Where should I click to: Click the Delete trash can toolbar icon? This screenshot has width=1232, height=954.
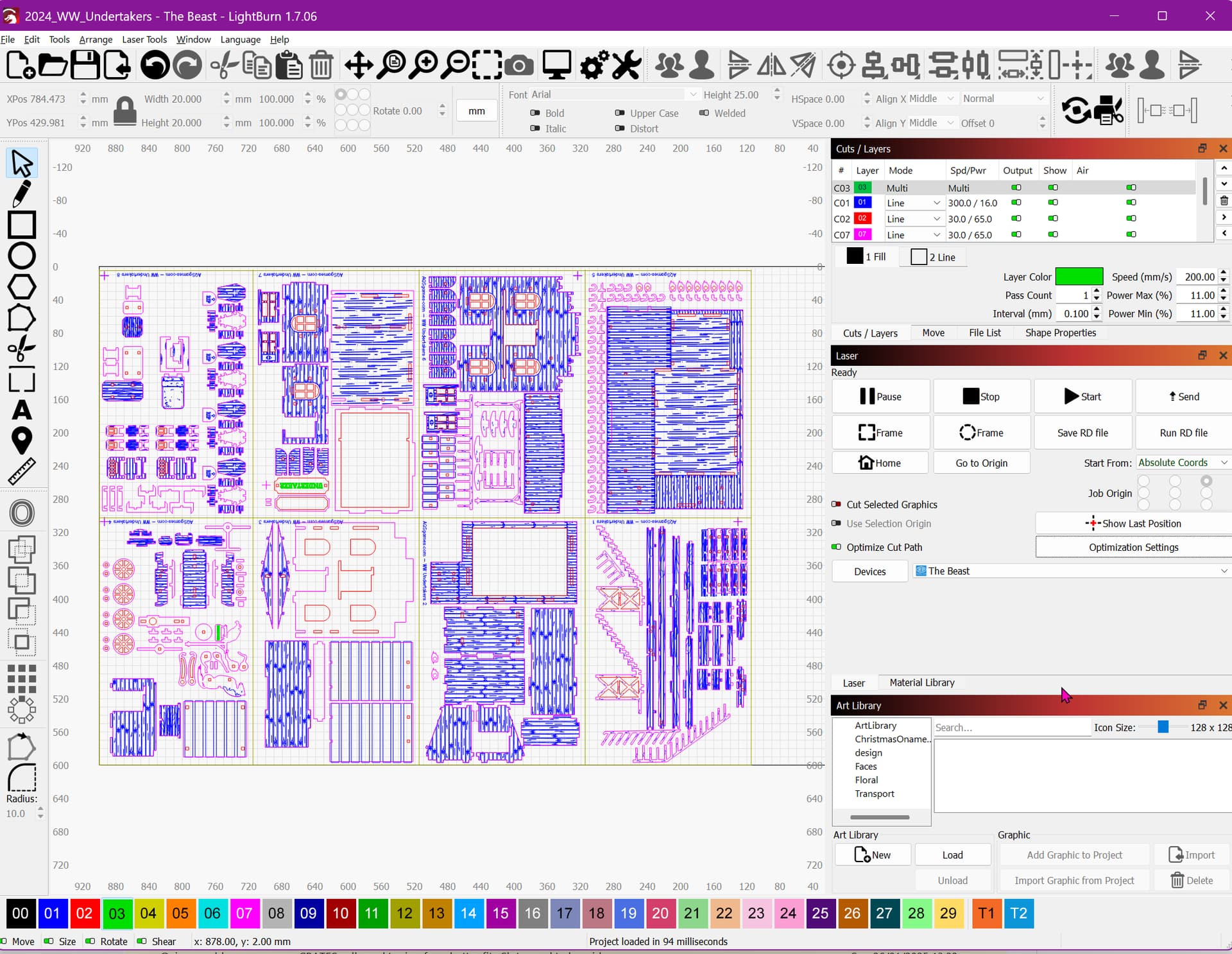tap(321, 65)
